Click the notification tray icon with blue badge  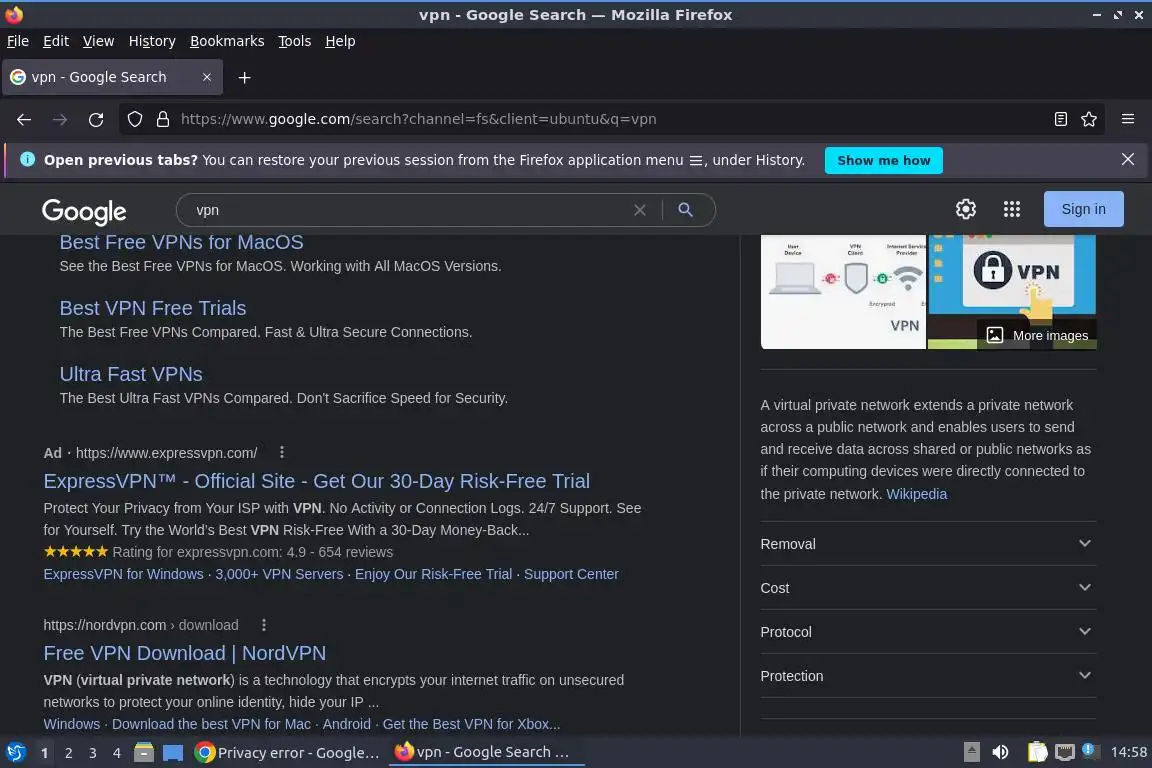coord(1090,751)
